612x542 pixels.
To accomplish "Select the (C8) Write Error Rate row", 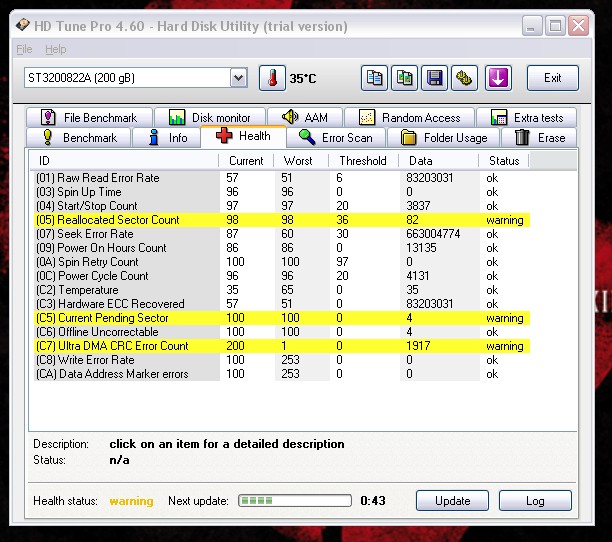I will 282,360.
